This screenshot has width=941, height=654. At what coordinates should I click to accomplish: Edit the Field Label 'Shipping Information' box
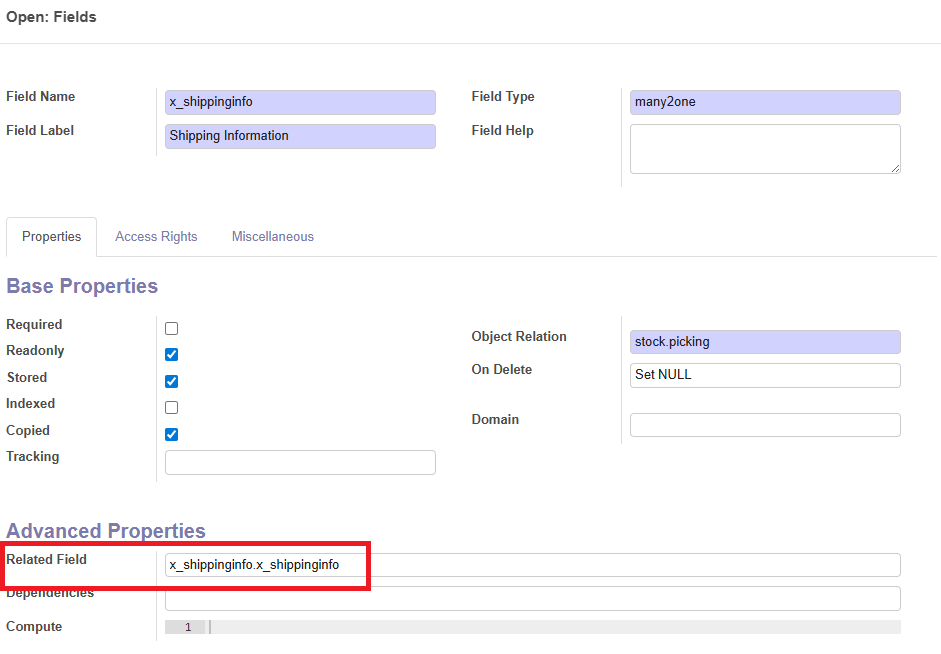(300, 136)
